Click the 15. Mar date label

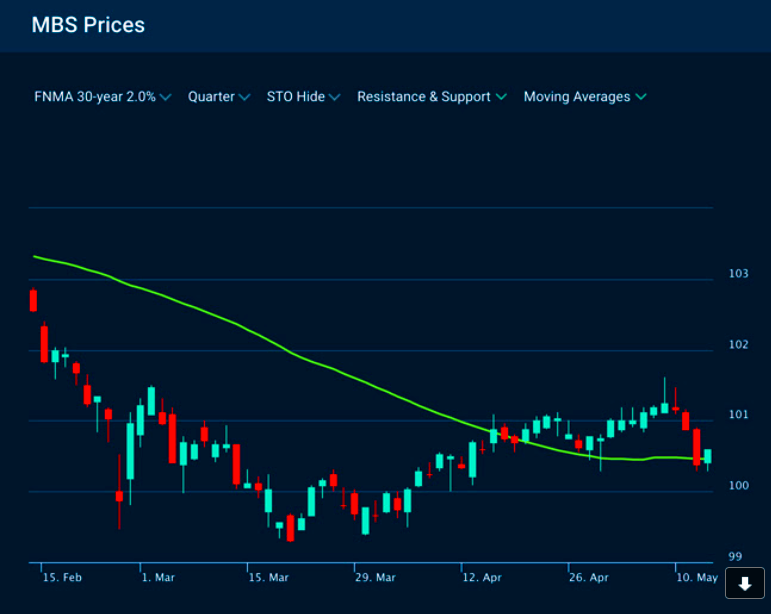(268, 578)
